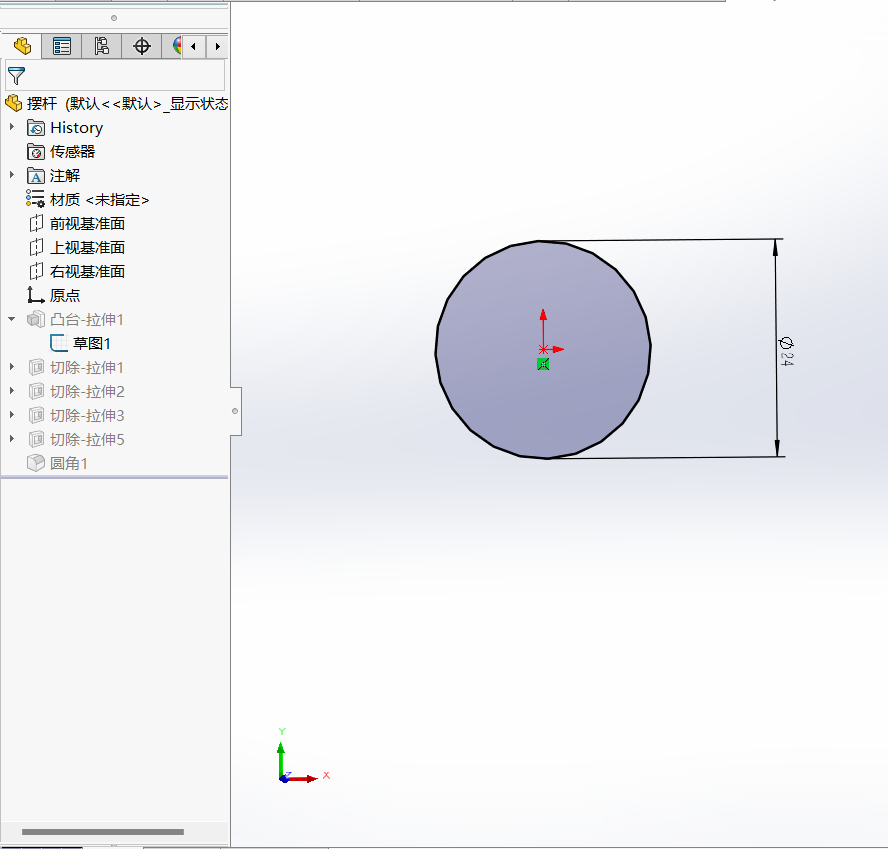
Task: Click the filter funnel icon
Action: pos(16,75)
